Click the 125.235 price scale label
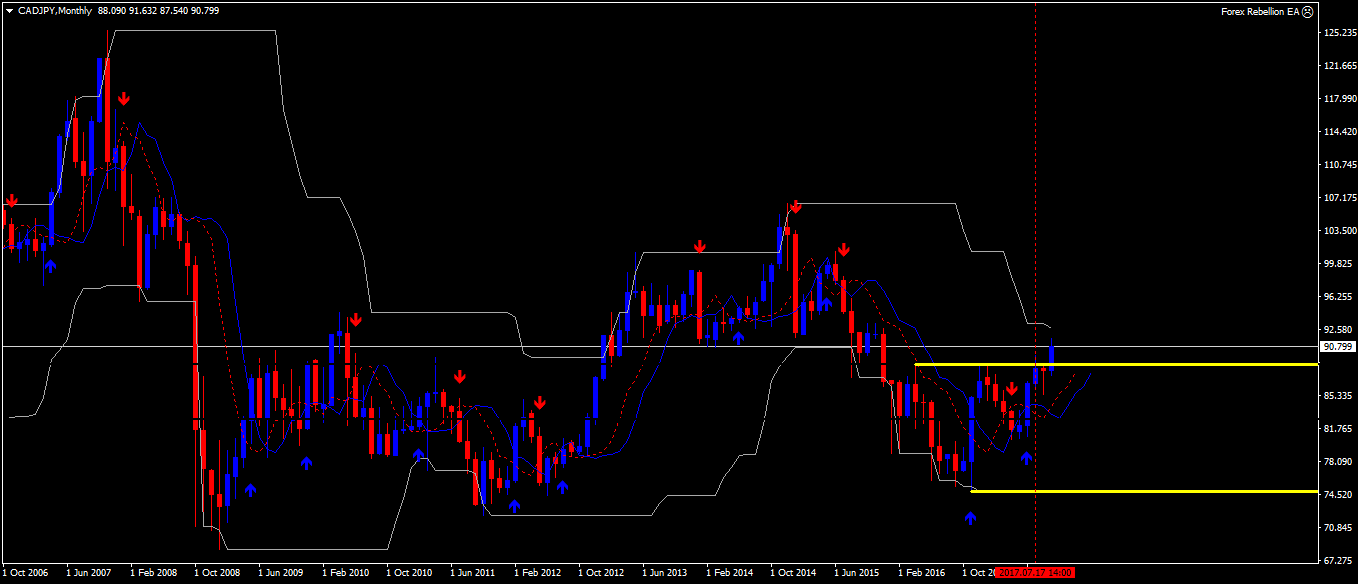This screenshot has width=1358, height=584. [1338, 33]
